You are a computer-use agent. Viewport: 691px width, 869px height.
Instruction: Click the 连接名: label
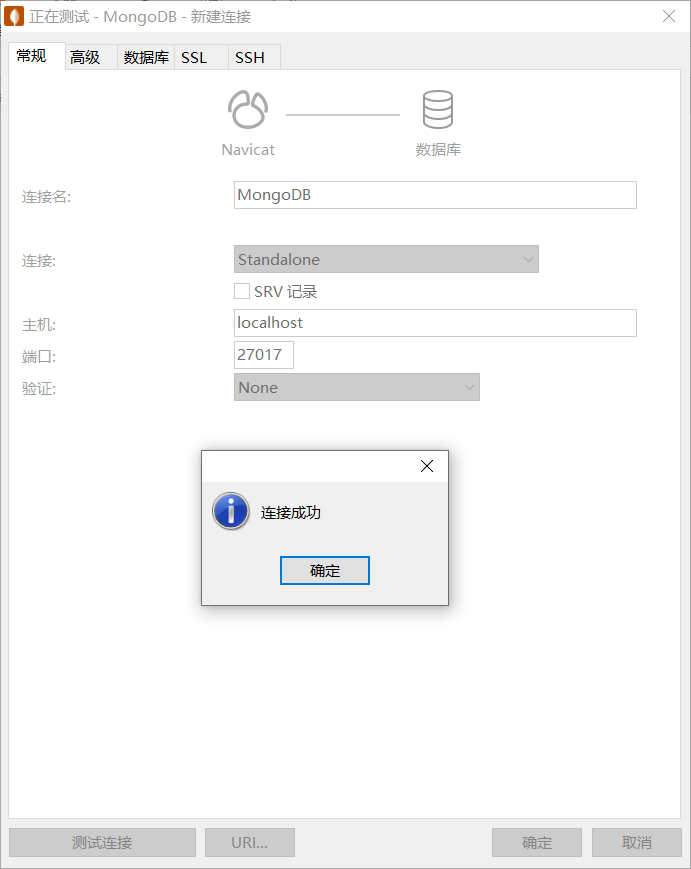47,197
